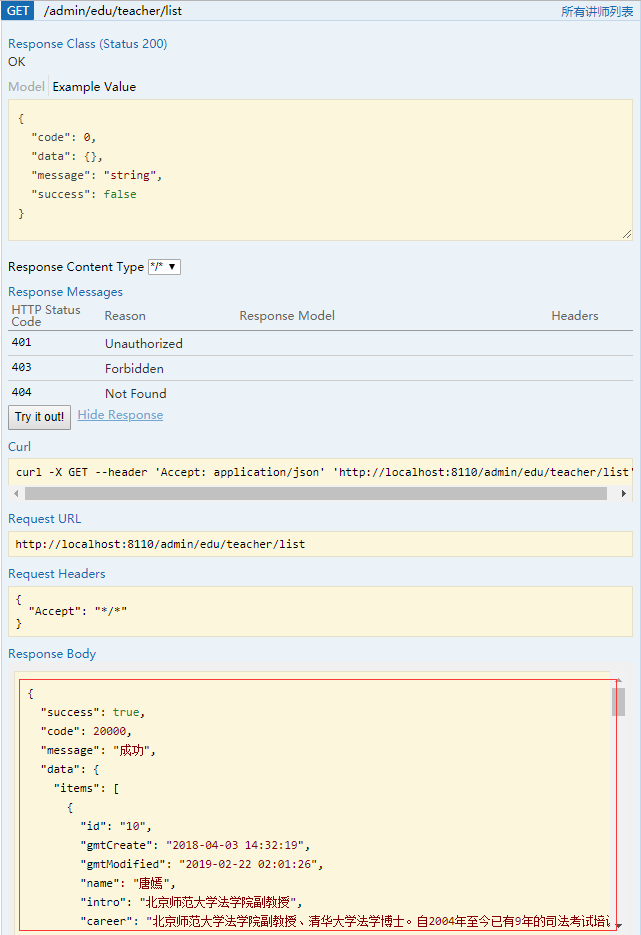This screenshot has height=935, width=641.
Task: Click the Response Class (Status 200) heading
Action: 88,44
